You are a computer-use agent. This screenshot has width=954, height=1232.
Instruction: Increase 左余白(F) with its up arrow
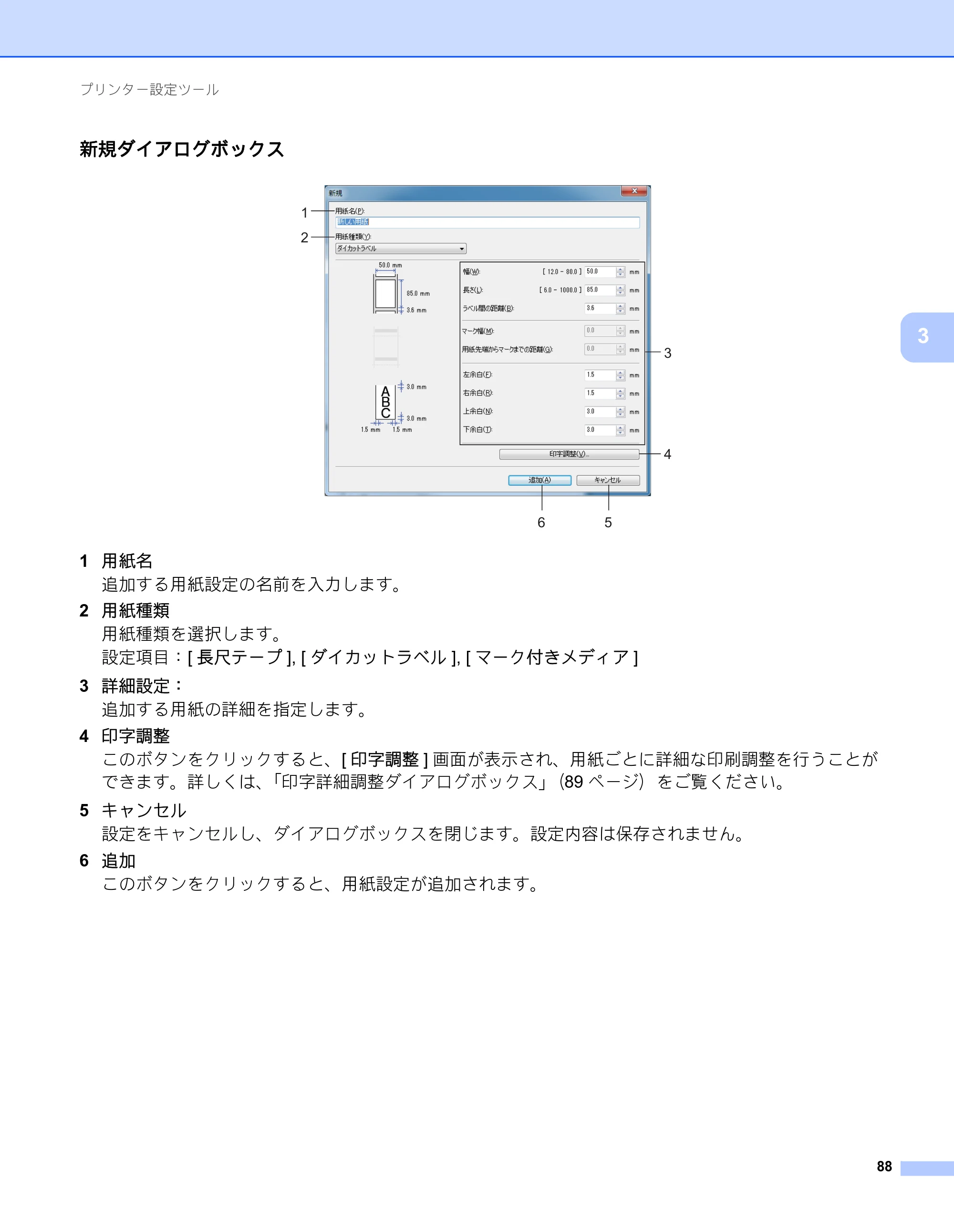(x=620, y=372)
